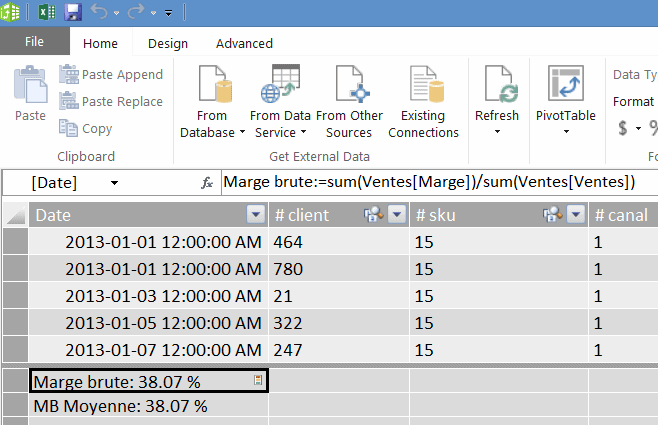The height and width of the screenshot is (425, 658).
Task: Click the Save icon in title bar
Action: 72,13
